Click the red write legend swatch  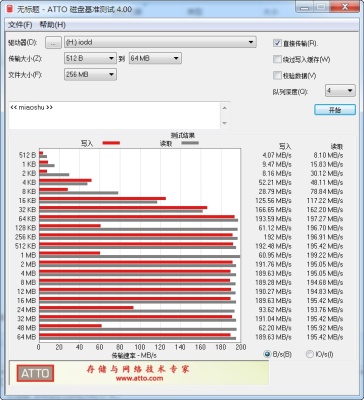point(111,143)
